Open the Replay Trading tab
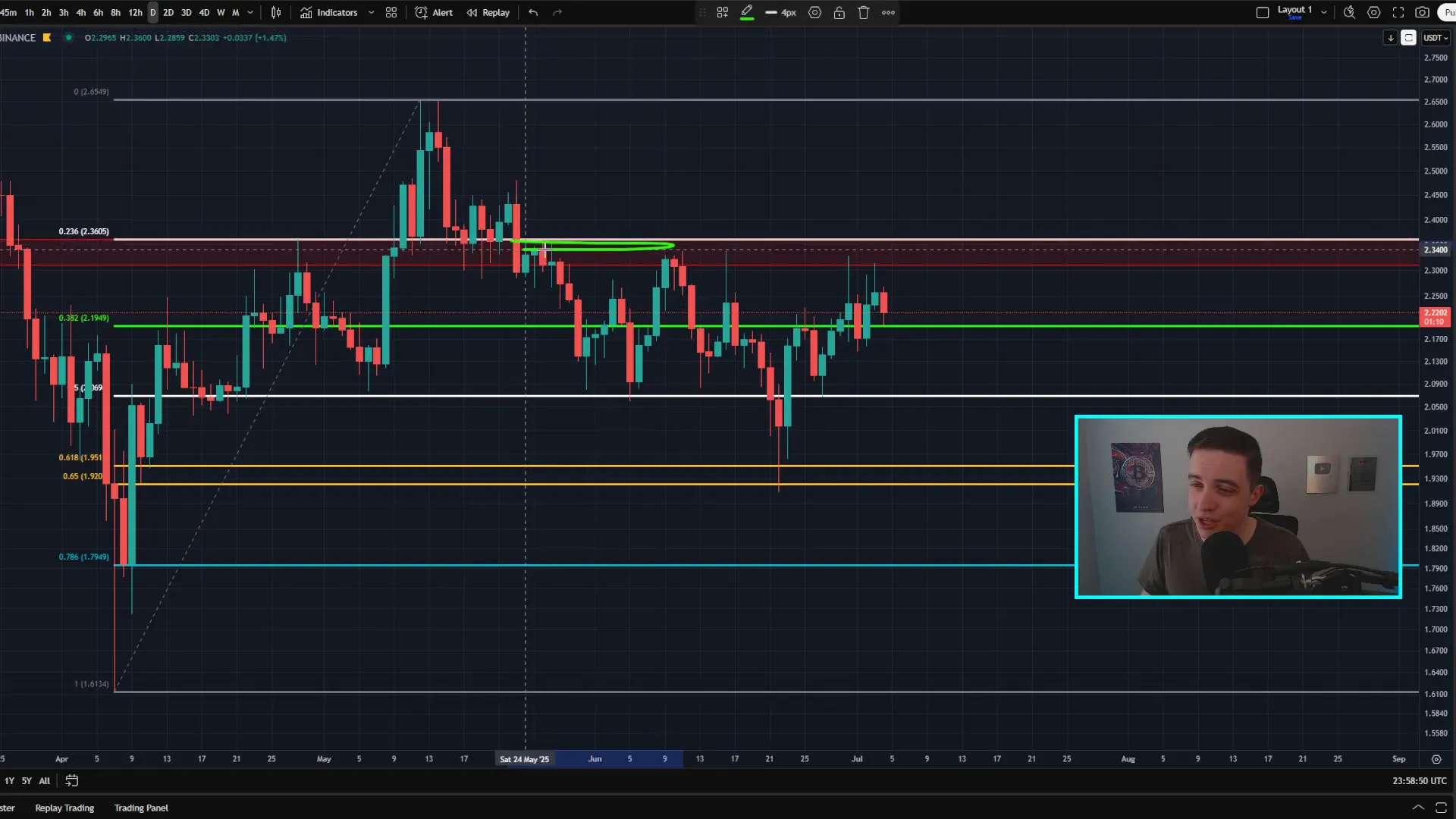The width and height of the screenshot is (1456, 819). click(64, 808)
